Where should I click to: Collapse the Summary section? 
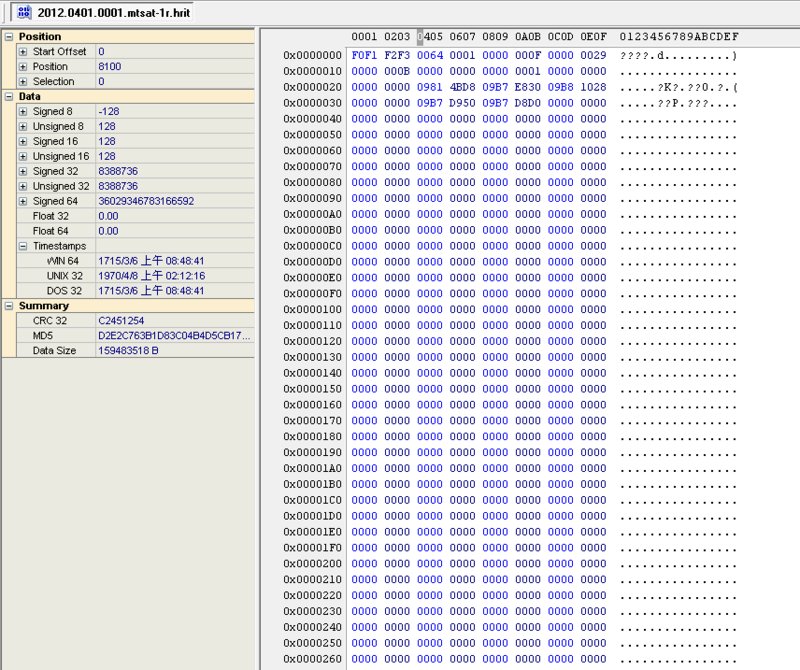click(x=9, y=306)
